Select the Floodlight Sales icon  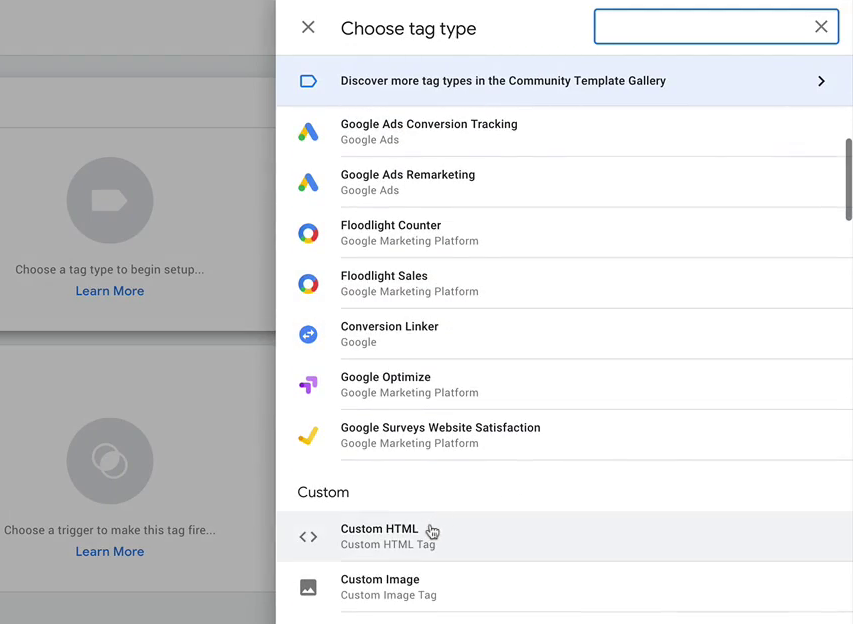click(308, 284)
